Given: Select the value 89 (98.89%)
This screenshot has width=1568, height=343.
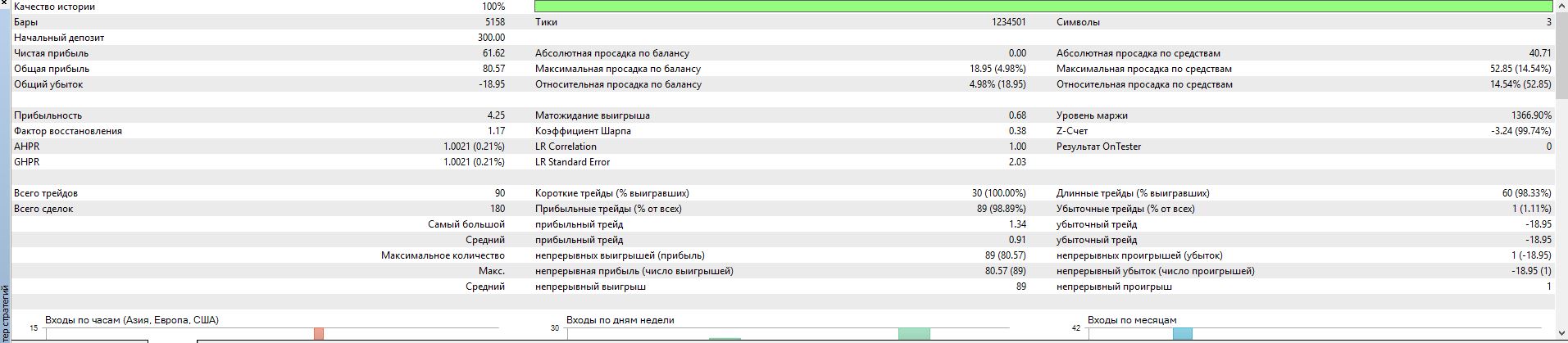Looking at the screenshot, I should click(x=1002, y=209).
